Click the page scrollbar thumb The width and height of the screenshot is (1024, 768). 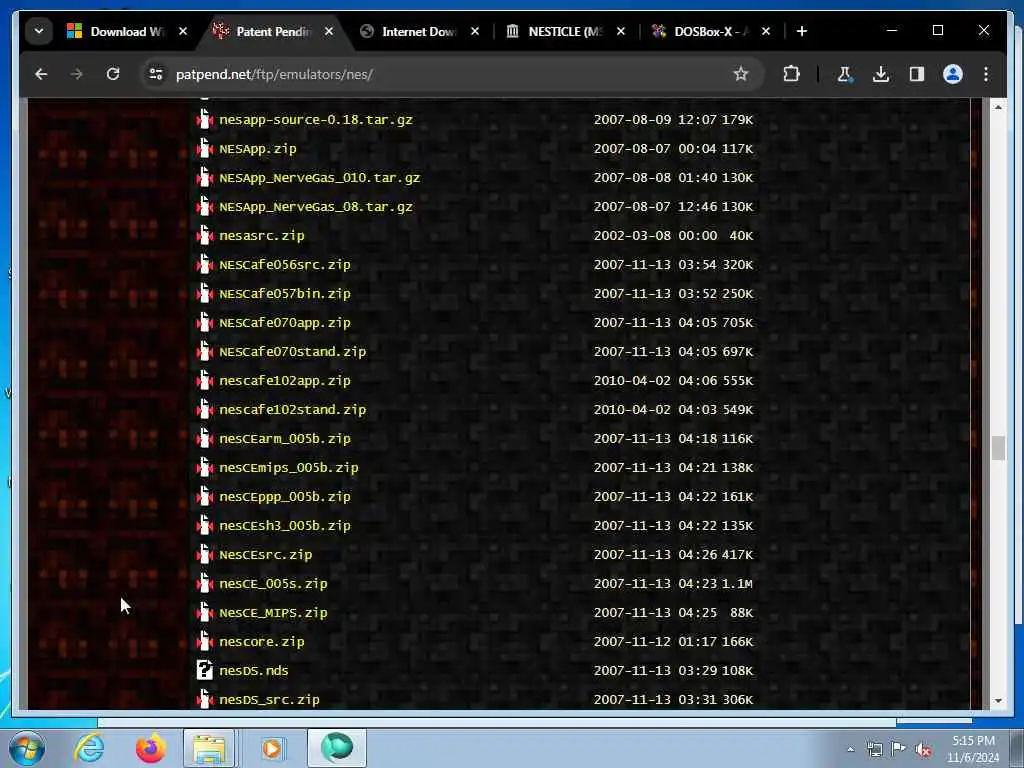click(998, 448)
